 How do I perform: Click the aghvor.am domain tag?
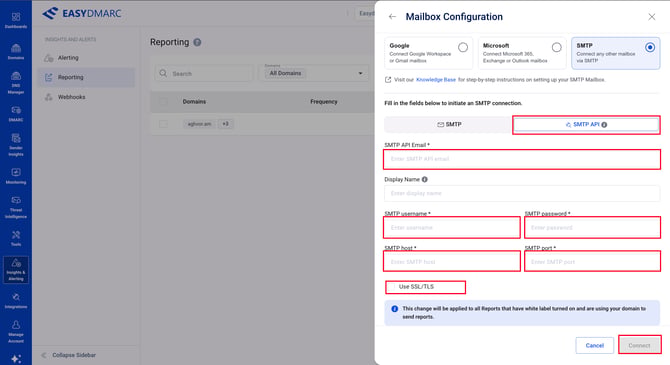pos(200,124)
